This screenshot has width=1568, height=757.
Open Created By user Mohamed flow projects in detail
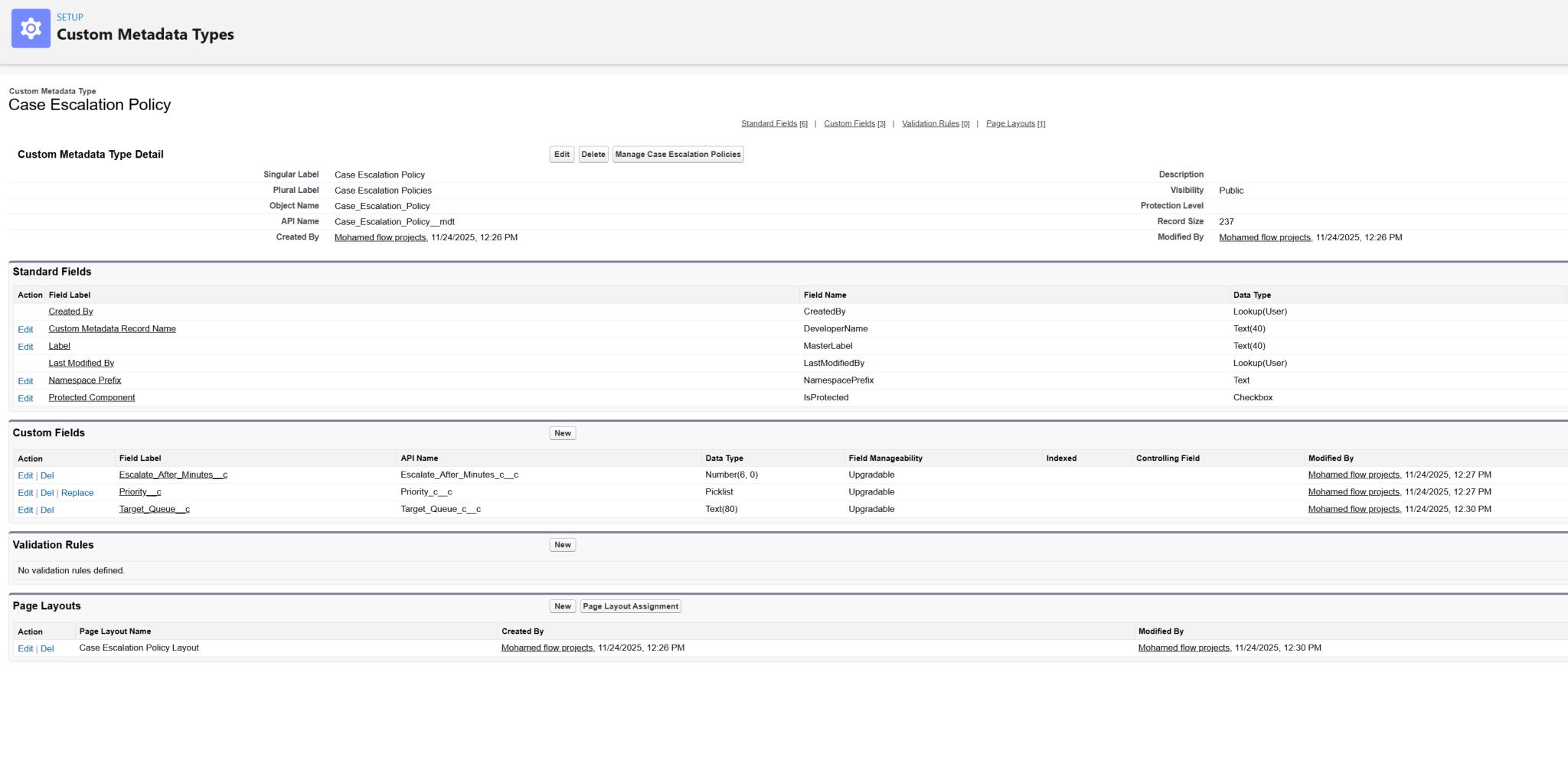click(x=380, y=237)
